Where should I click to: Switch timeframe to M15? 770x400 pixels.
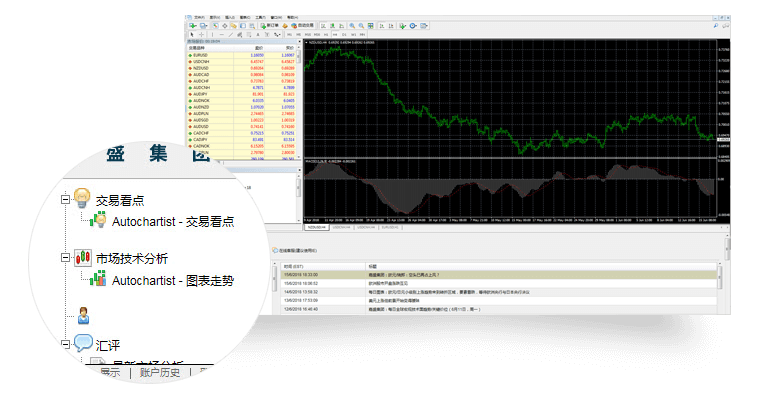pyautogui.click(x=307, y=34)
